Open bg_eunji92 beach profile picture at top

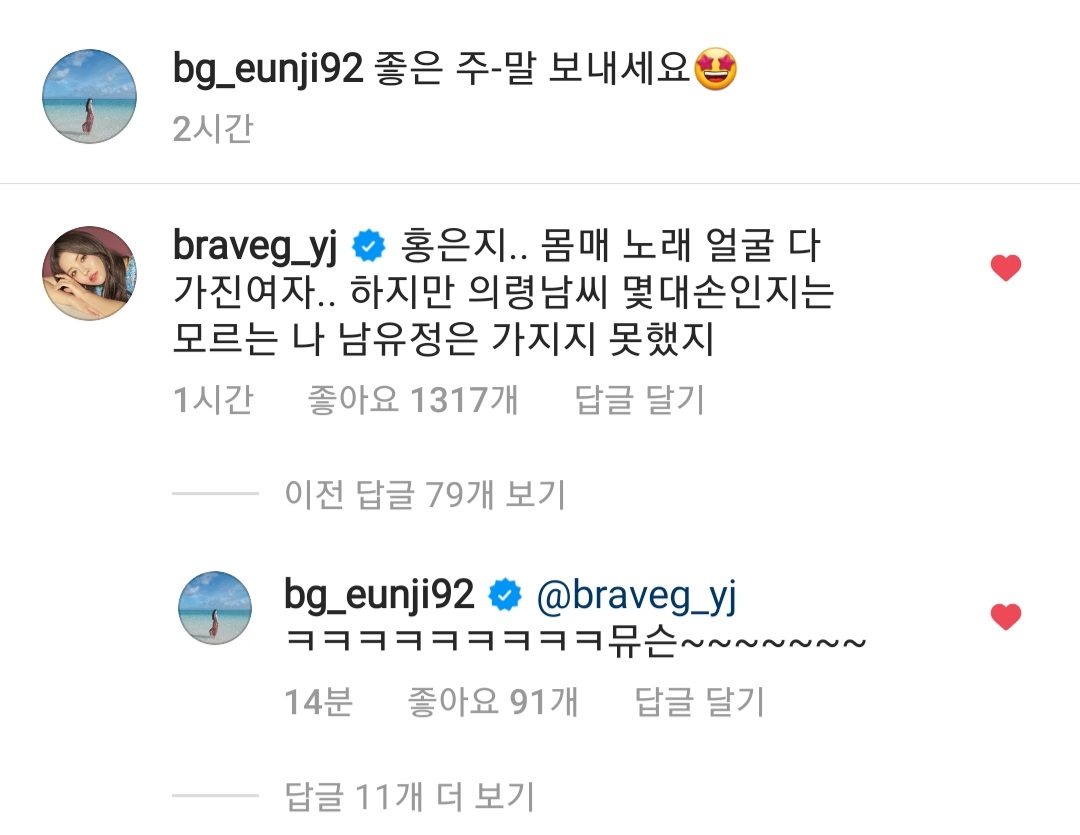(90, 96)
